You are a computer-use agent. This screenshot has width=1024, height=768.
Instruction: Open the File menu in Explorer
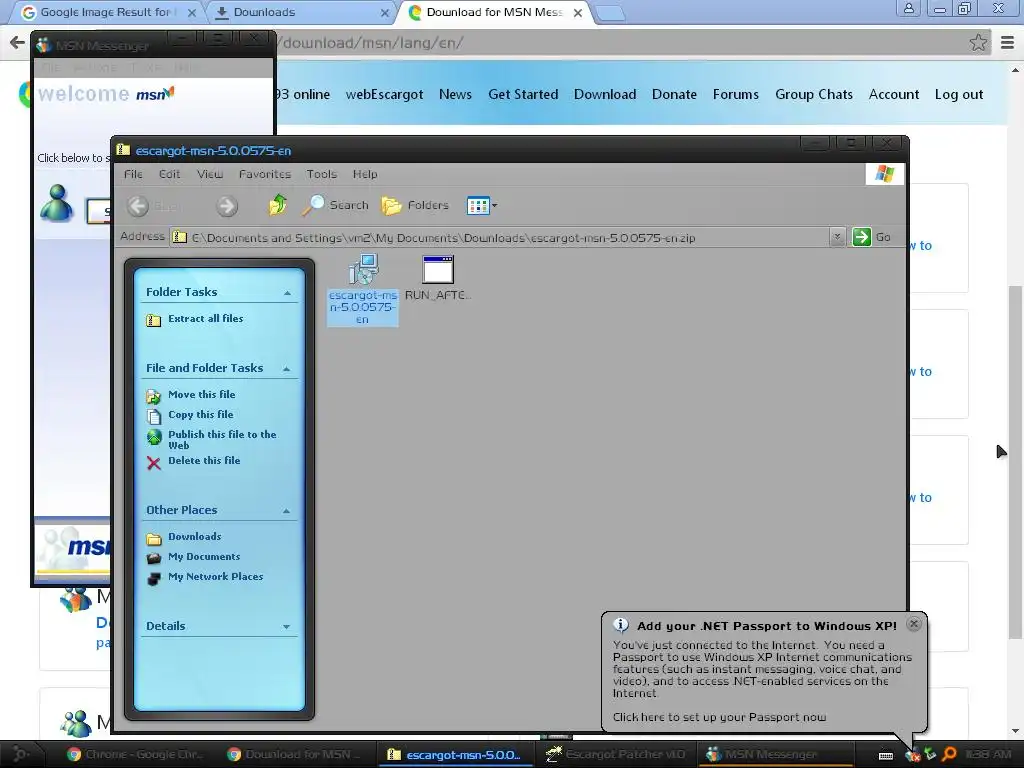point(133,174)
